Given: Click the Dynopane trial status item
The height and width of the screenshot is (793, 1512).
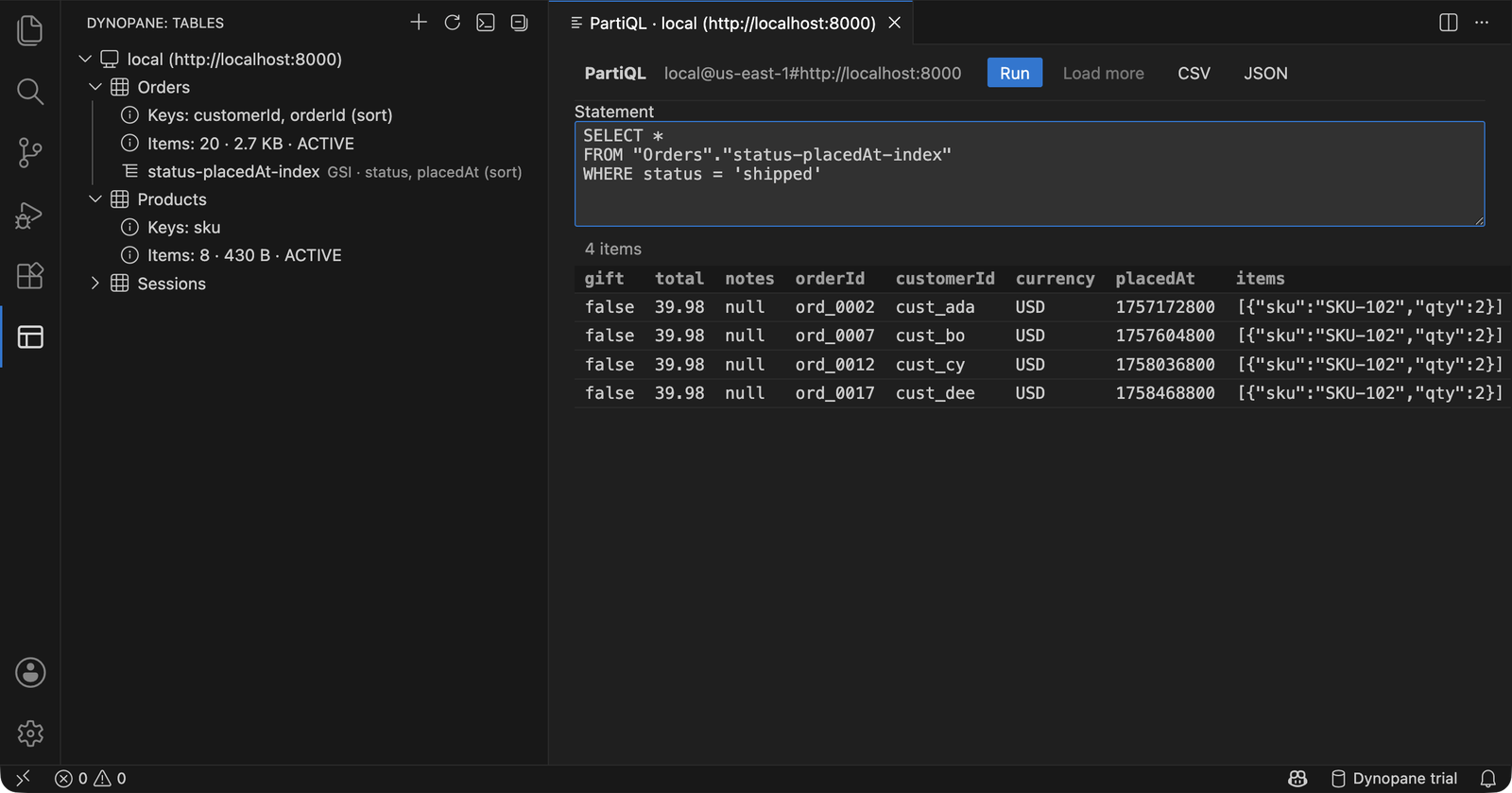Looking at the screenshot, I should pyautogui.click(x=1394, y=779).
